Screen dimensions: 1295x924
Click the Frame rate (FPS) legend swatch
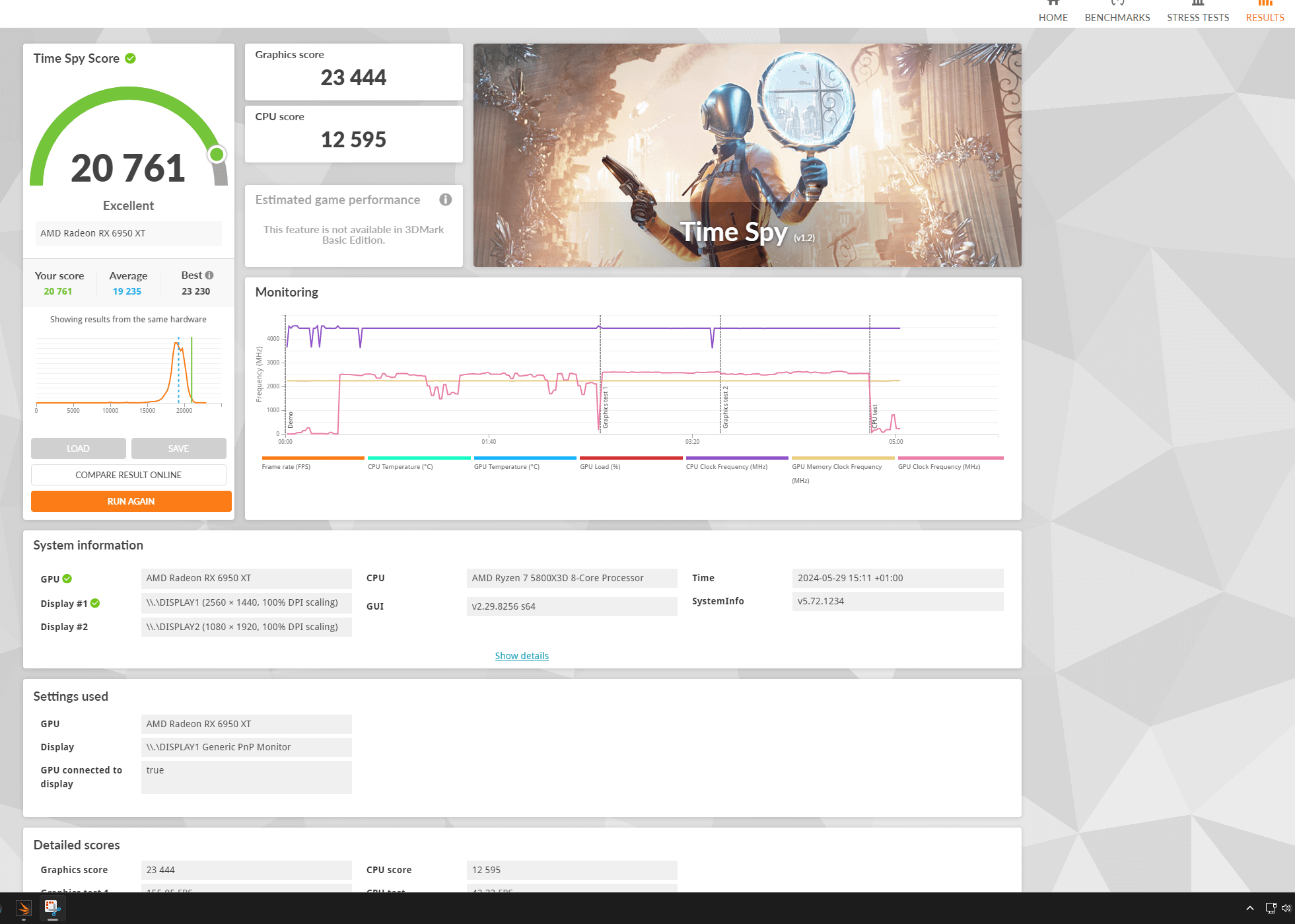tap(313, 458)
